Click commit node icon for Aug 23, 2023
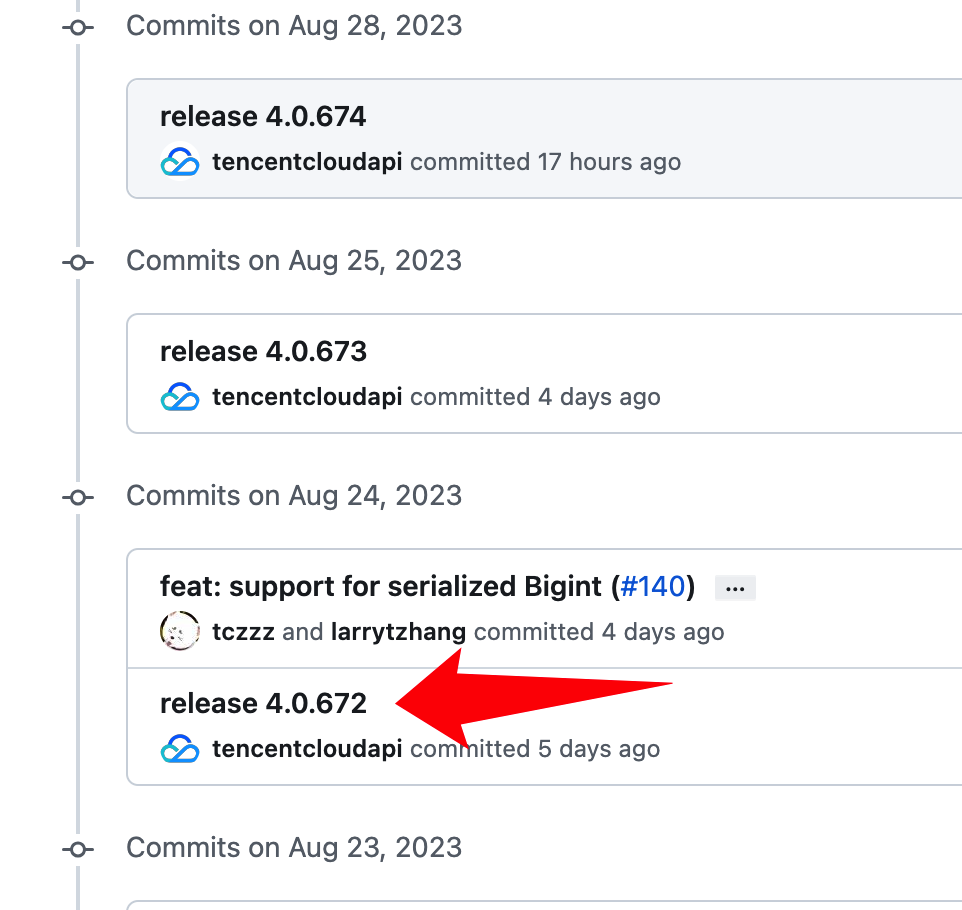 [78, 850]
